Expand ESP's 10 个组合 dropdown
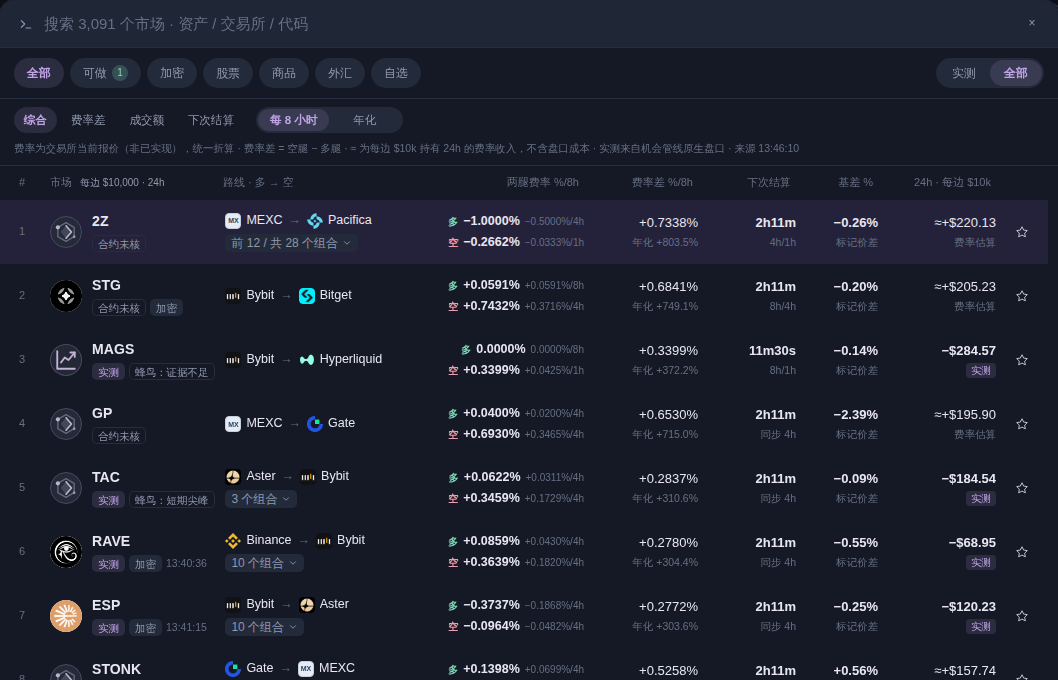This screenshot has width=1058, height=680. (x=264, y=627)
